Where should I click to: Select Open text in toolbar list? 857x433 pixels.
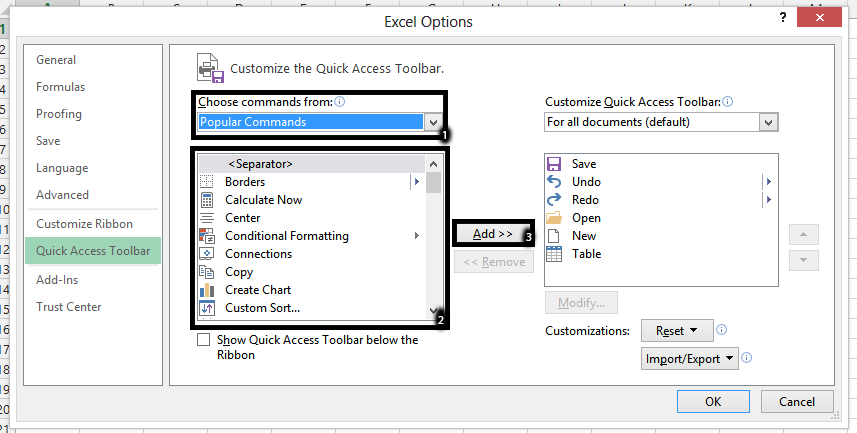pyautogui.click(x=586, y=218)
